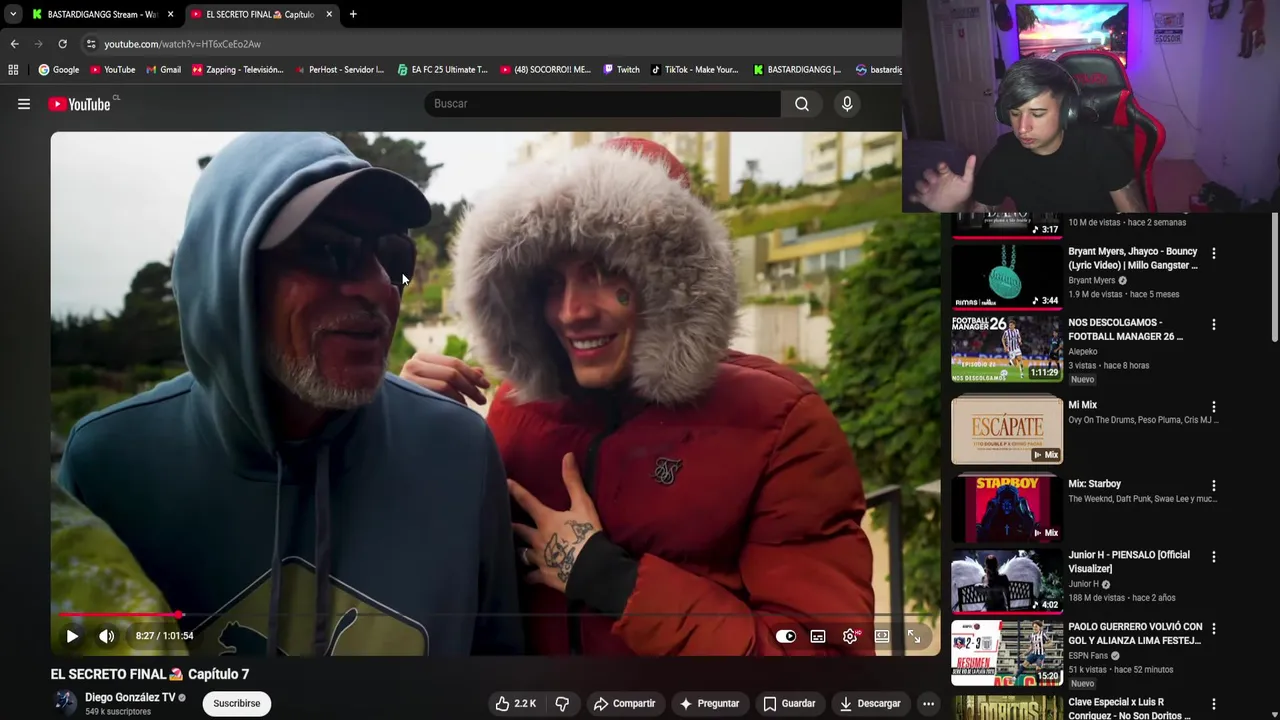Open options for Mi Mix
The width and height of the screenshot is (1280, 720).
click(x=1214, y=407)
